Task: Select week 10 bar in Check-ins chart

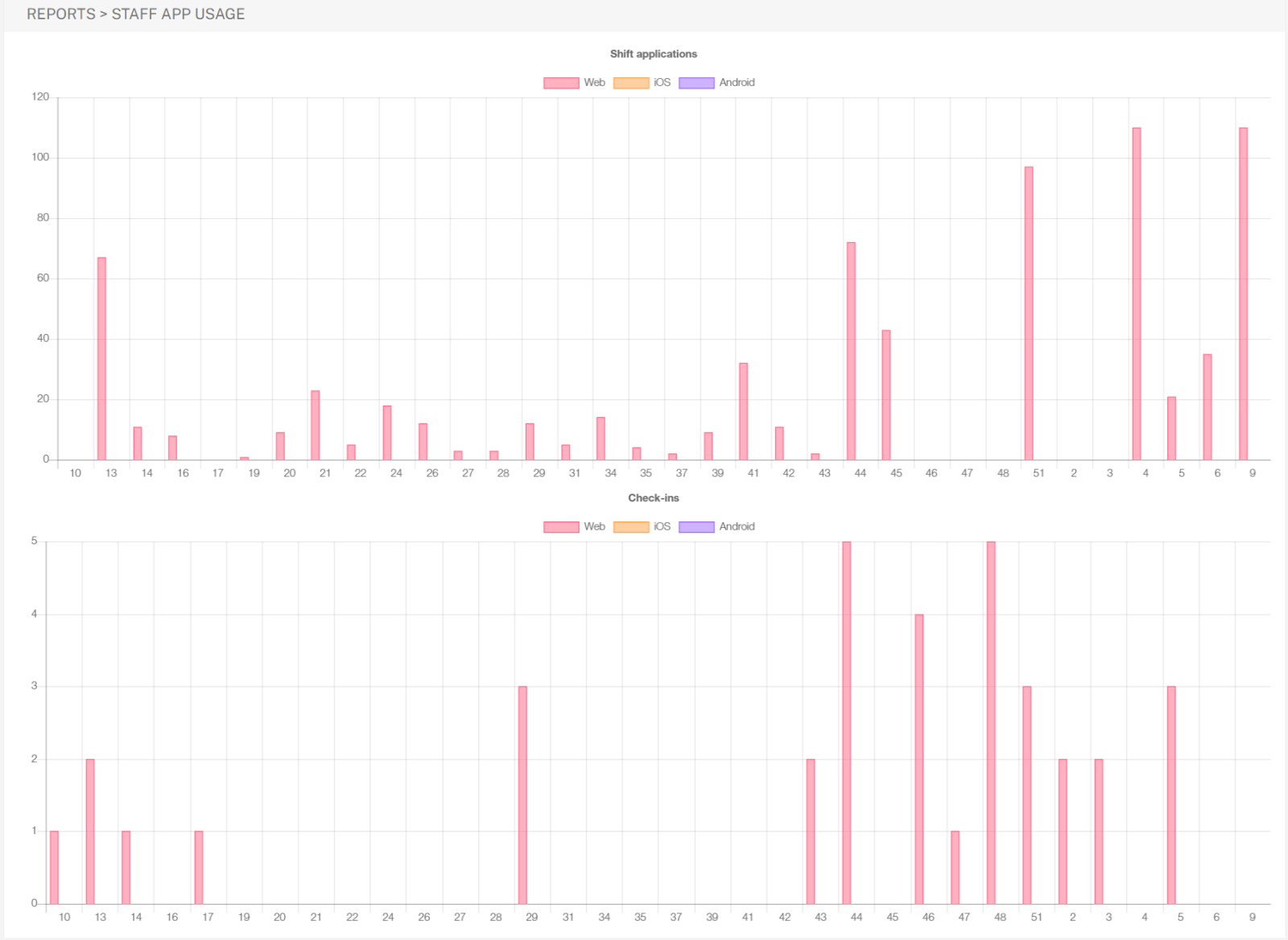Action: (x=54, y=868)
